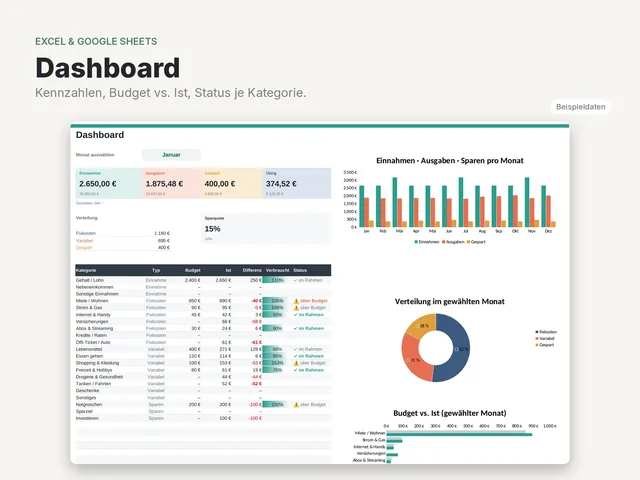Open the Januar month selector

(171, 155)
